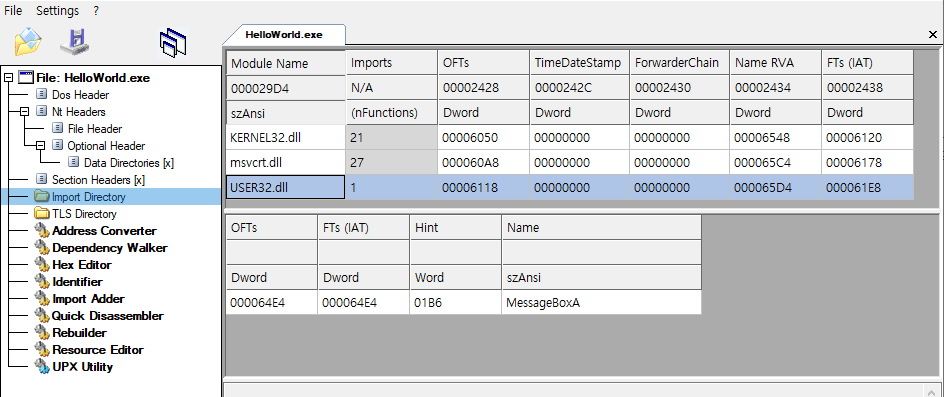
Task: Select the KERNEL32.dll module row
Action: [x=570, y=137]
